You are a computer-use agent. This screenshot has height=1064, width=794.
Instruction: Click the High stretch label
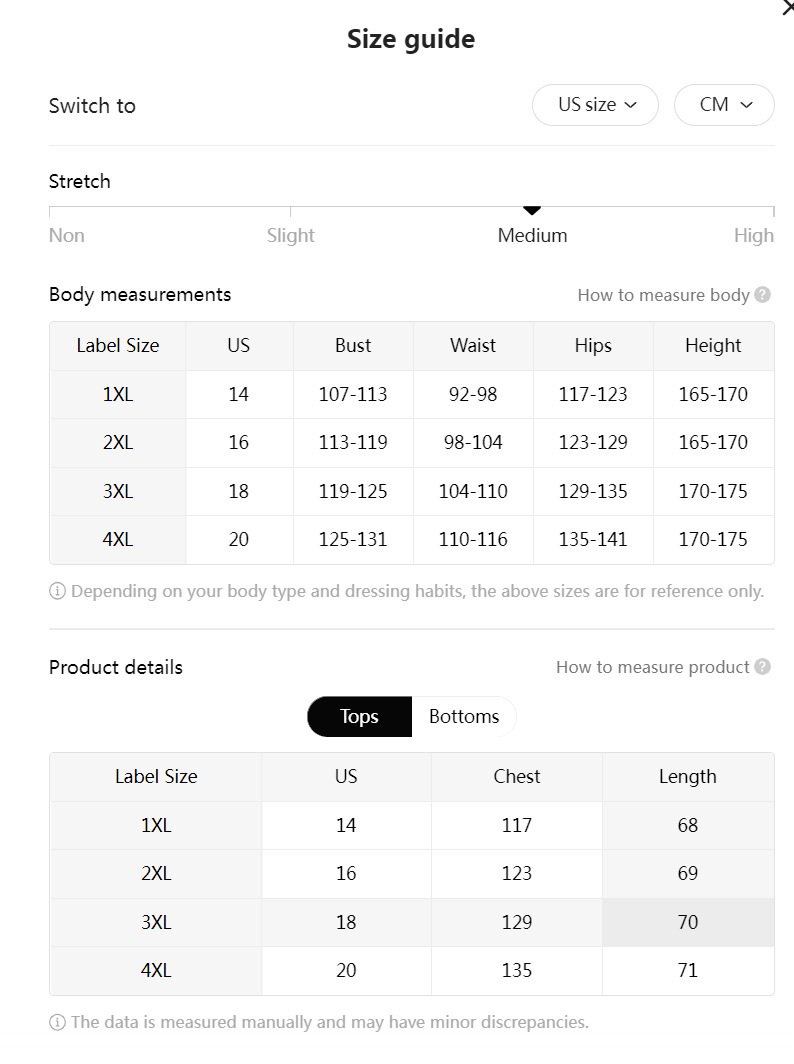(753, 236)
